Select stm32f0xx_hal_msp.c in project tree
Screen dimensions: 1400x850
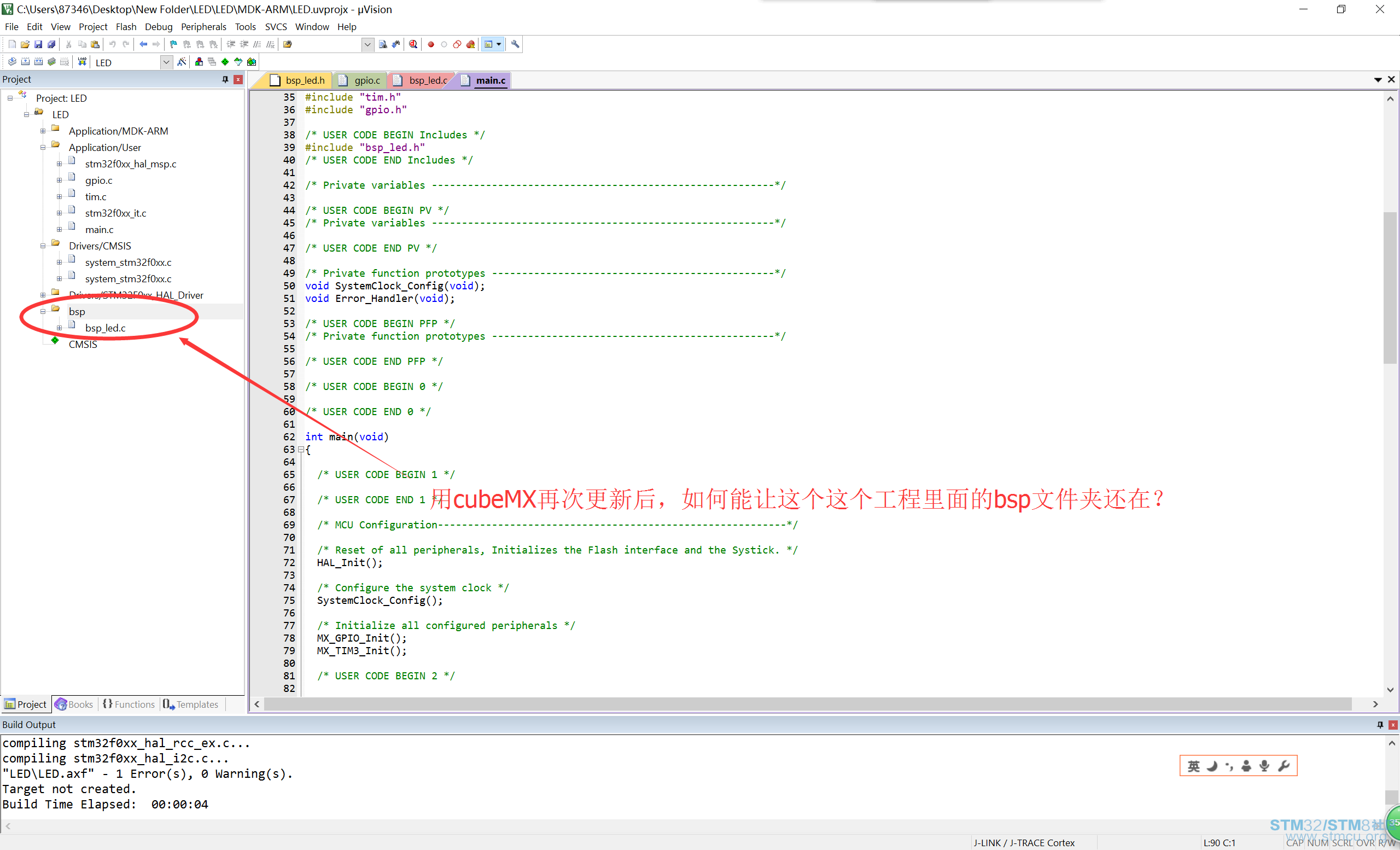[x=131, y=164]
